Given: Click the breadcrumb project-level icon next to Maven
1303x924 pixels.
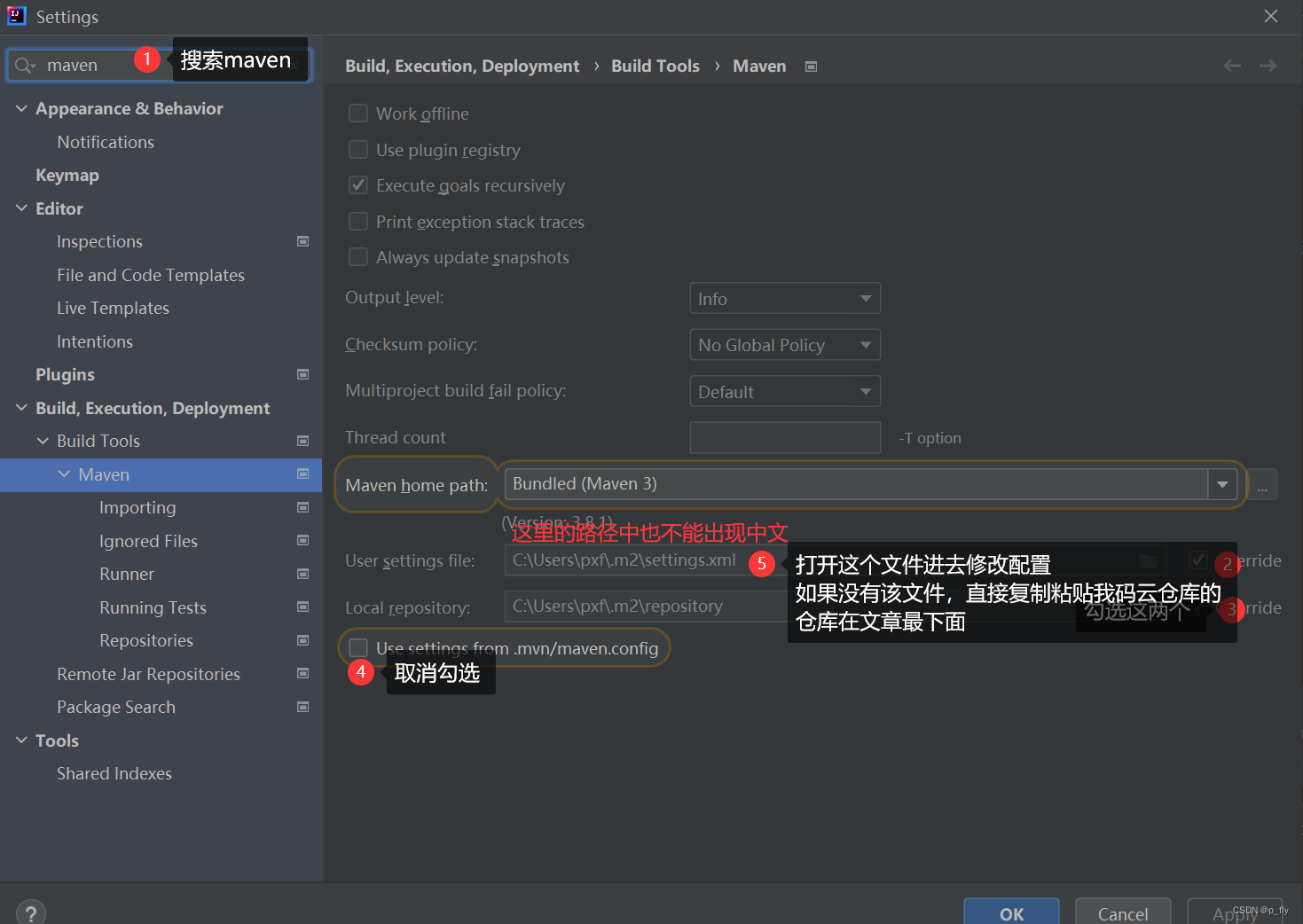Looking at the screenshot, I should click(x=811, y=67).
